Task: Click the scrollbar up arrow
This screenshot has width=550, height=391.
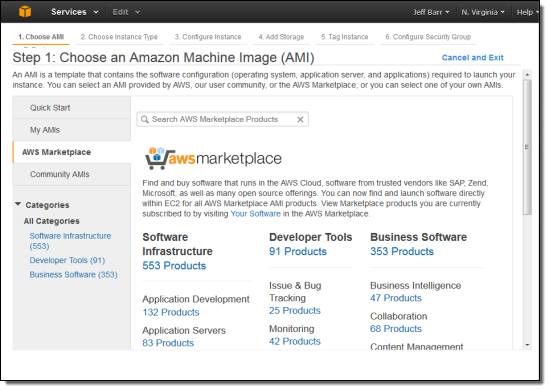Action: point(527,75)
